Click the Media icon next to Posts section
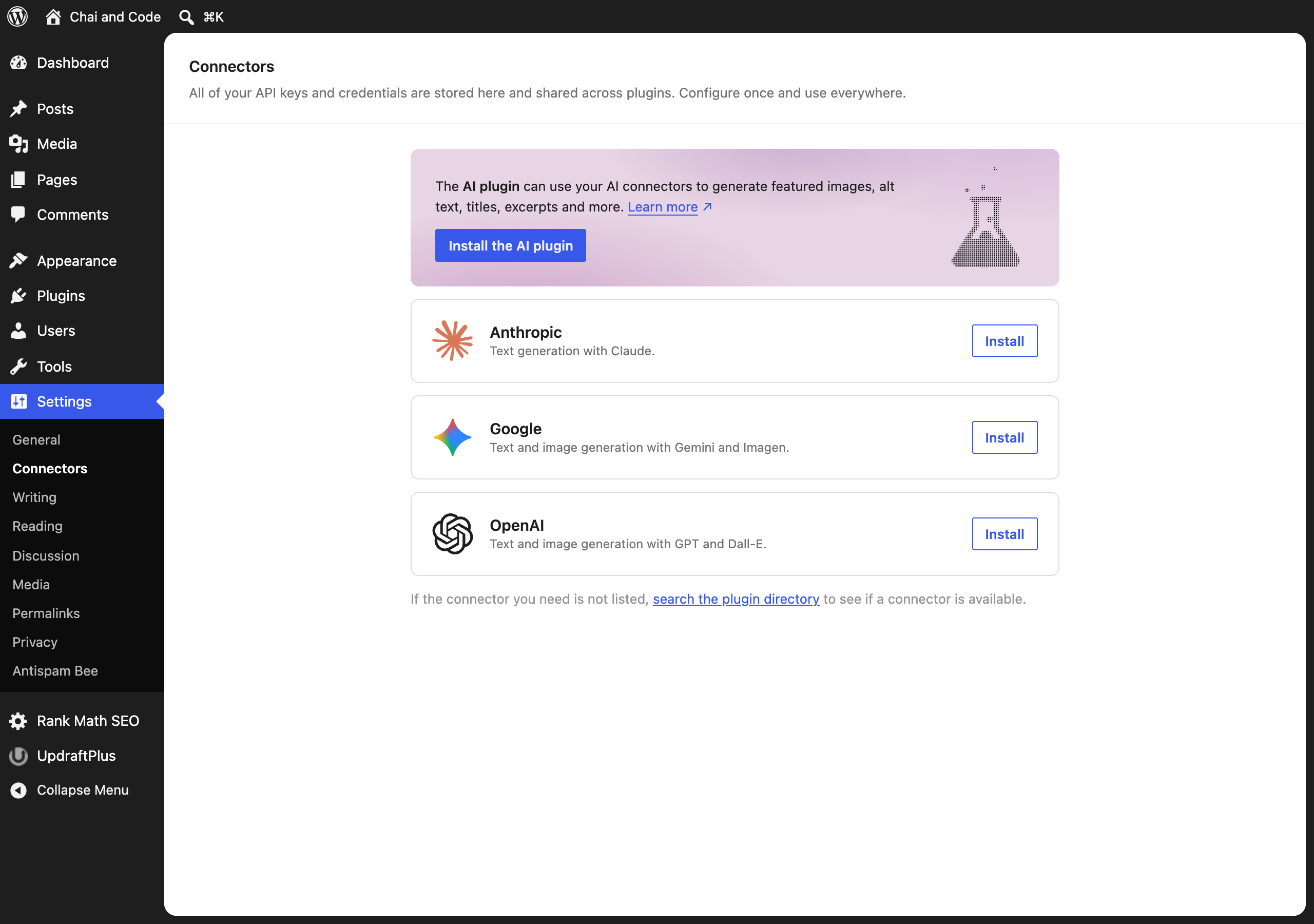The image size is (1314, 924). pyautogui.click(x=18, y=144)
